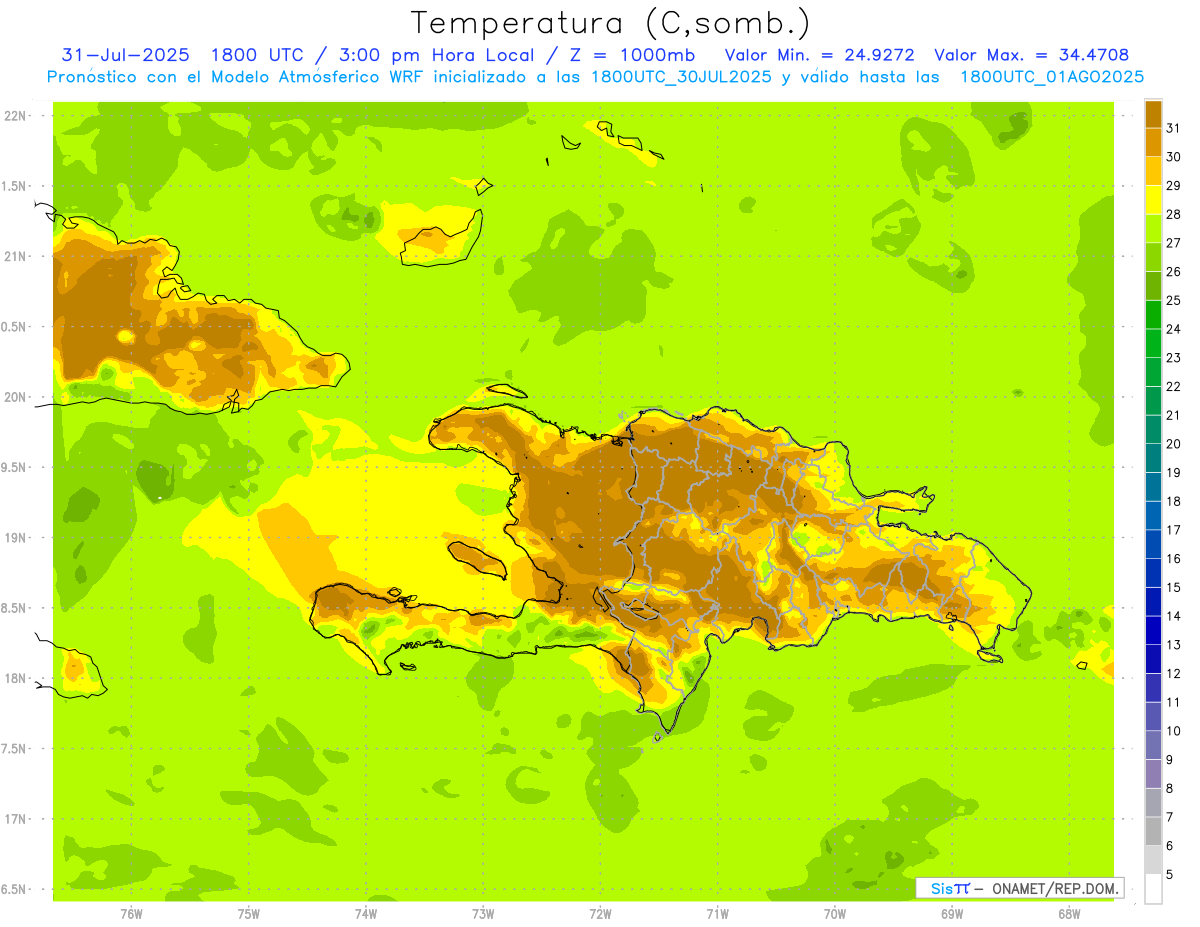Click '1800UTC_30JUL2025' initialization time text

click(680, 77)
